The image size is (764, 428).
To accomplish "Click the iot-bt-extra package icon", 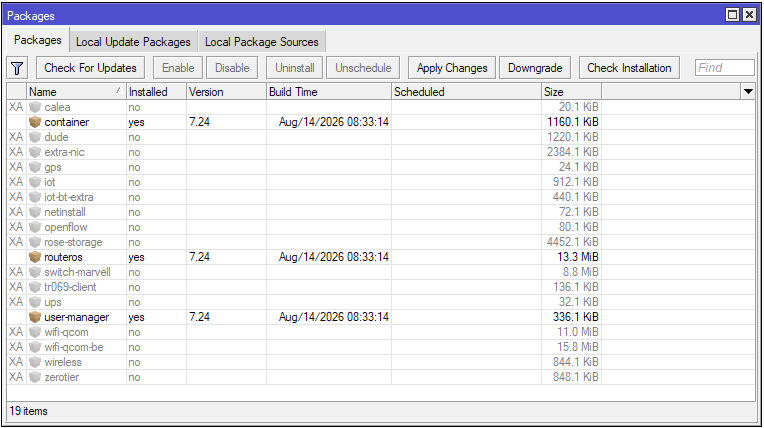I will (x=35, y=197).
